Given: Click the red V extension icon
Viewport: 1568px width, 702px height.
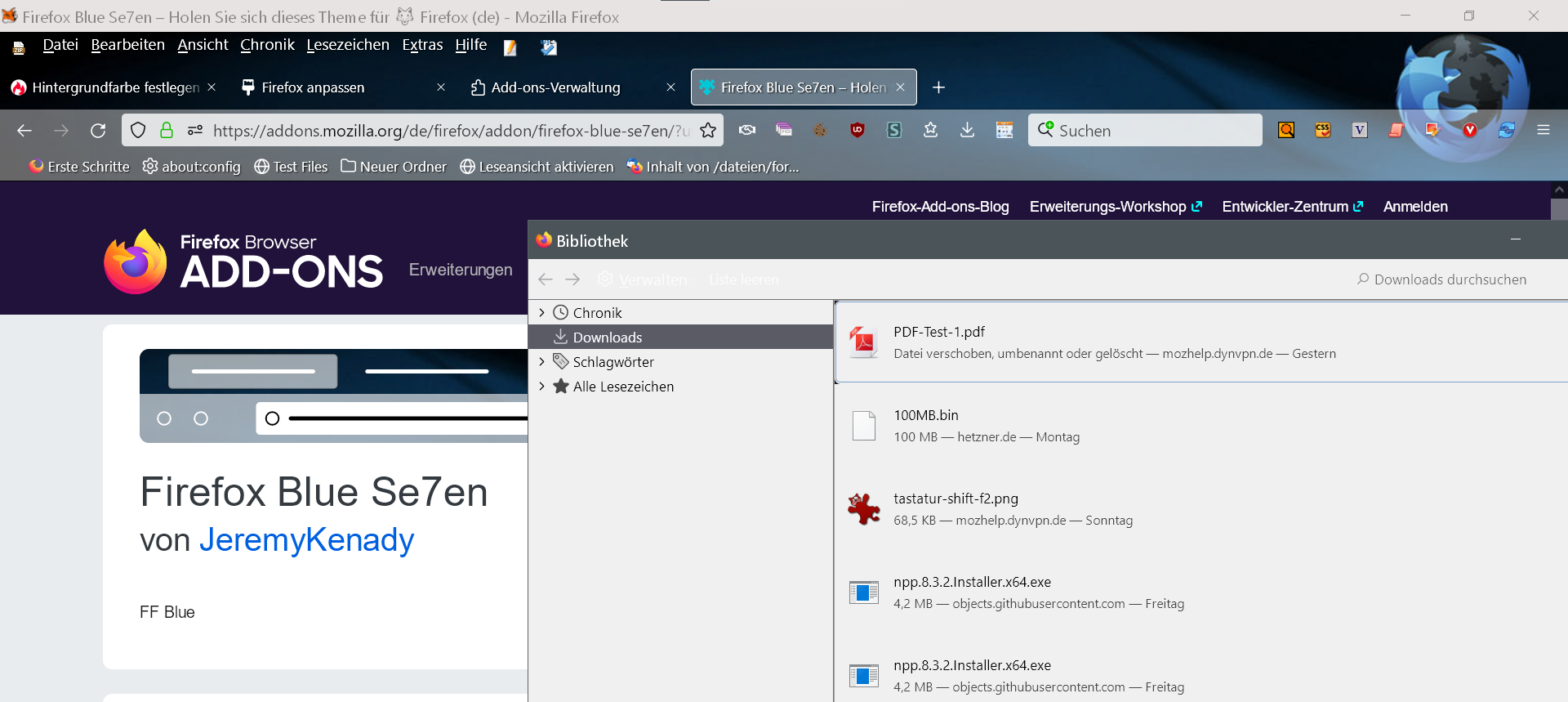Looking at the screenshot, I should 1469,130.
